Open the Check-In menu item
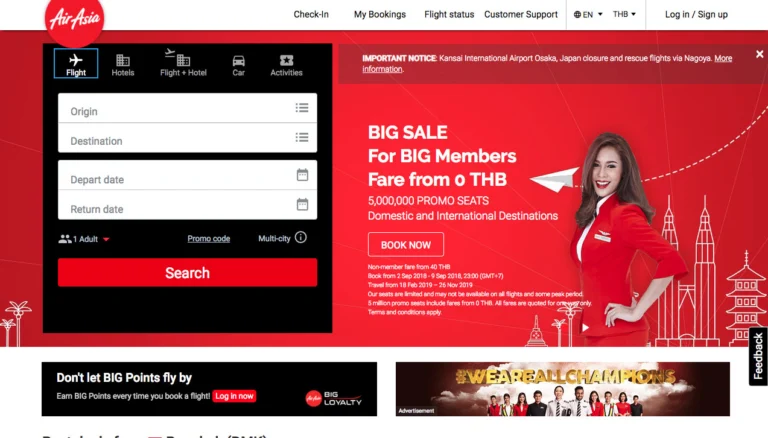Image resolution: width=768 pixels, height=438 pixels. pos(311,15)
